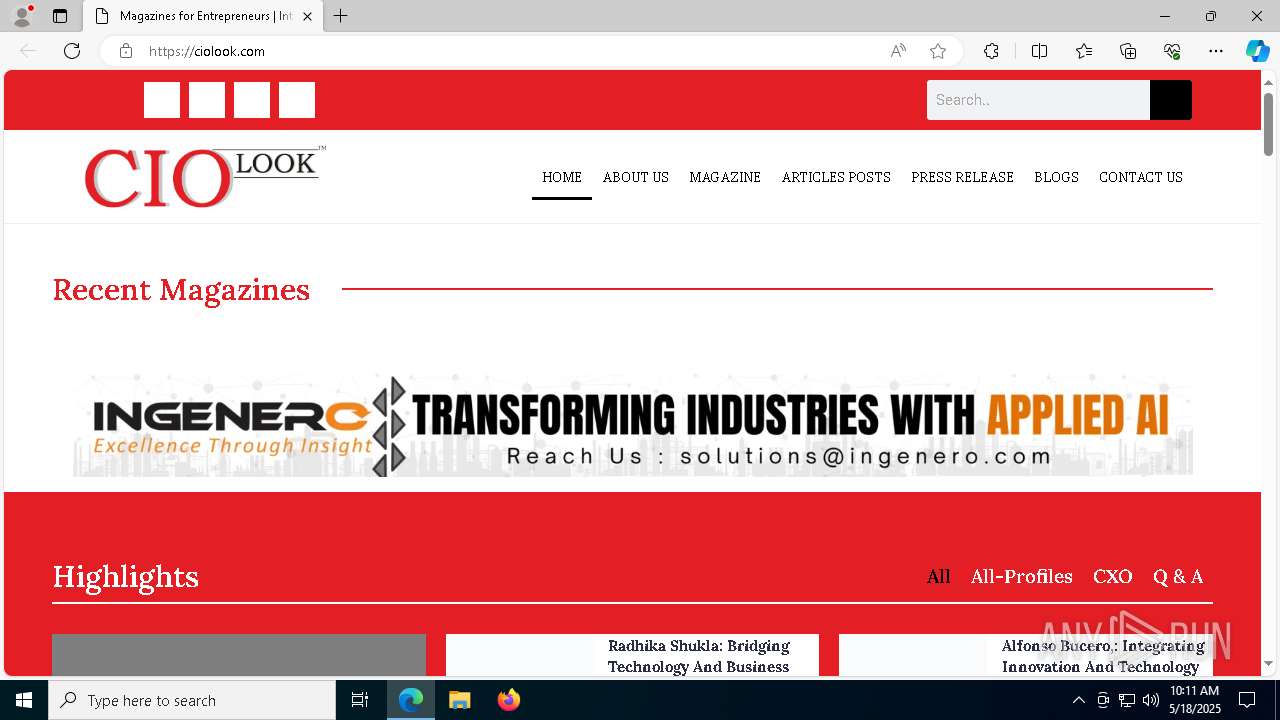Open the Extensions puzzle icon
Image resolution: width=1280 pixels, height=720 pixels.
tap(991, 51)
